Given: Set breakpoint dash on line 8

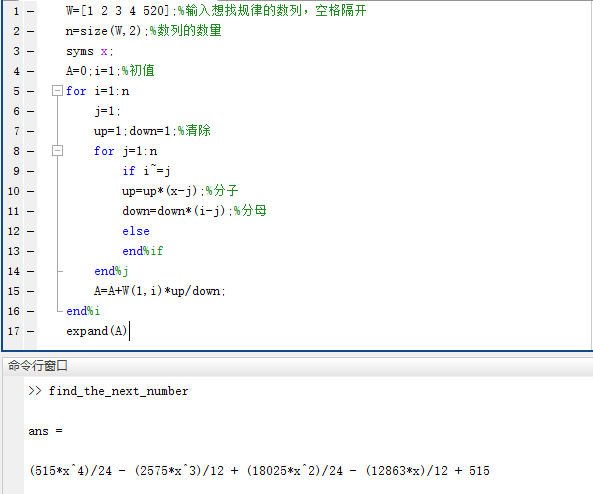Looking at the screenshot, I should [31, 151].
